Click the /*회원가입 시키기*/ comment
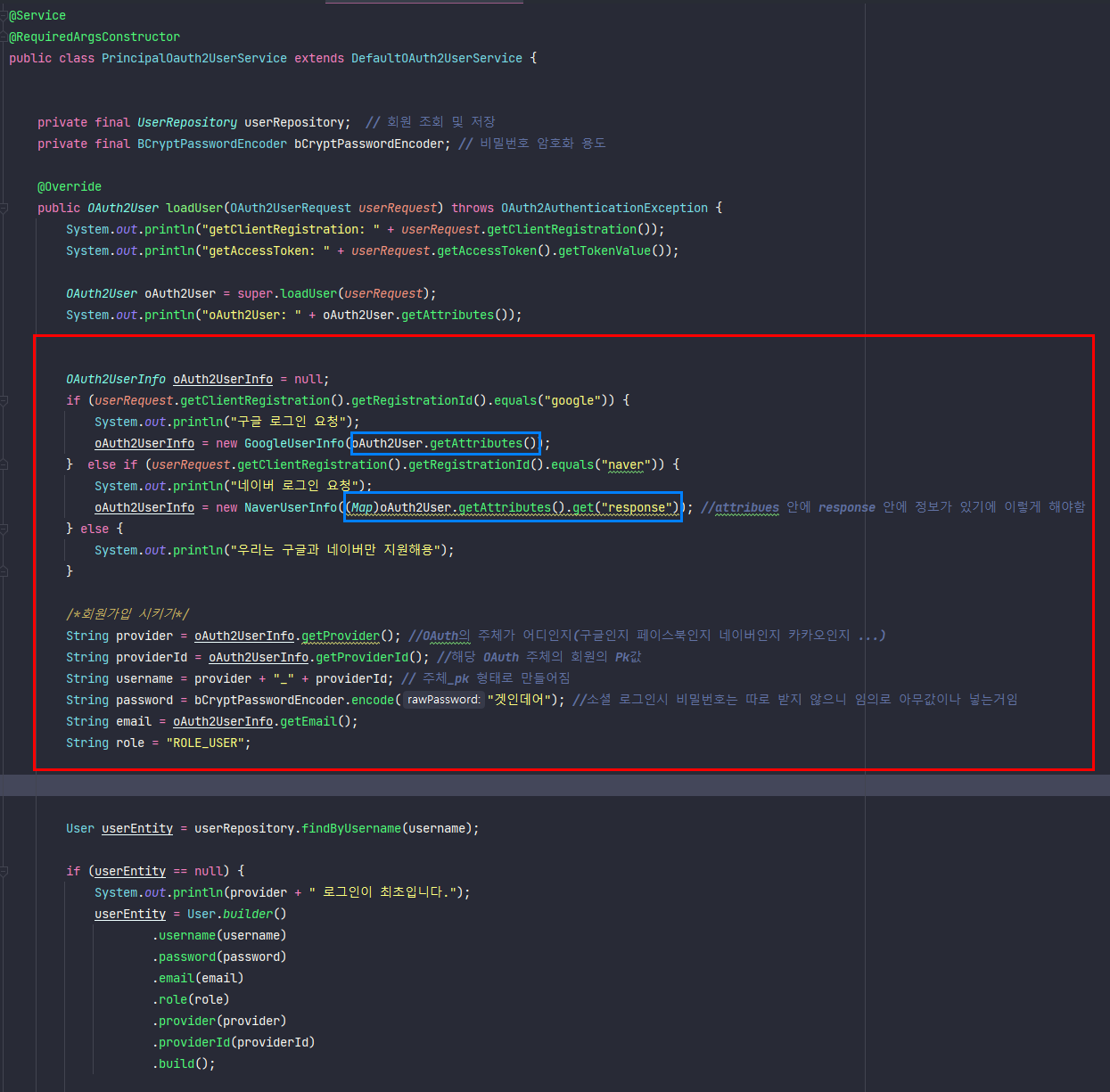The image size is (1110, 1092). point(127,614)
